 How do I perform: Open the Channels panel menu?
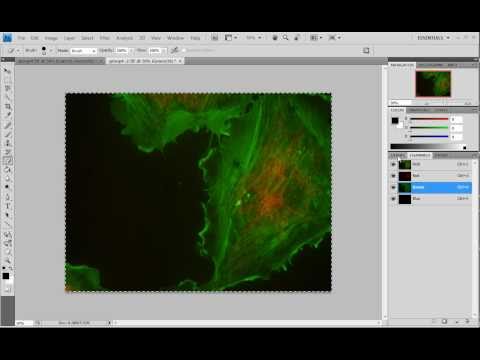[x=474, y=155]
